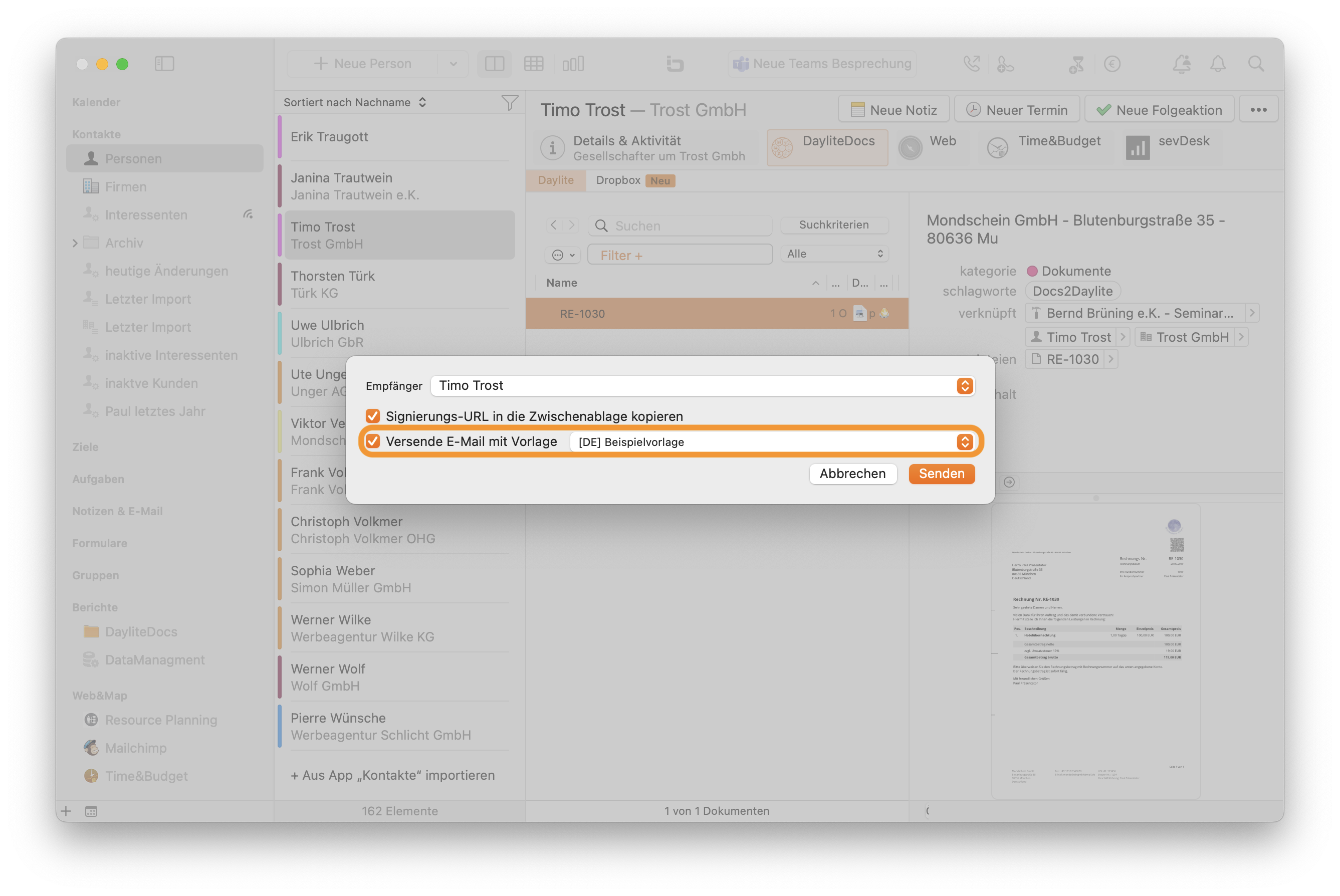The image size is (1340, 896).
Task: Select Personen in the sidebar
Action: [164, 158]
